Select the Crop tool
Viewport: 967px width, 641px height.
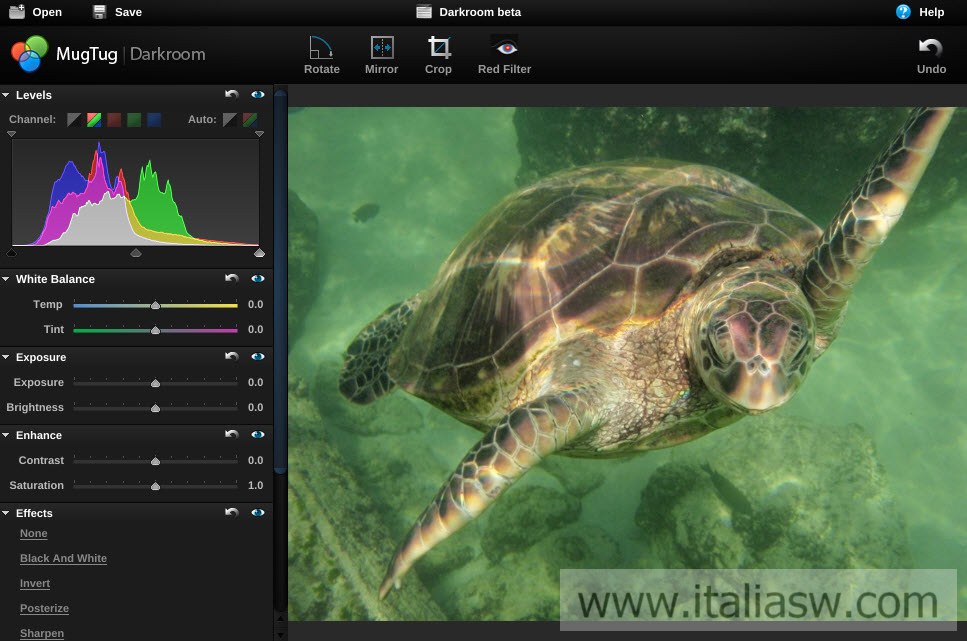438,55
